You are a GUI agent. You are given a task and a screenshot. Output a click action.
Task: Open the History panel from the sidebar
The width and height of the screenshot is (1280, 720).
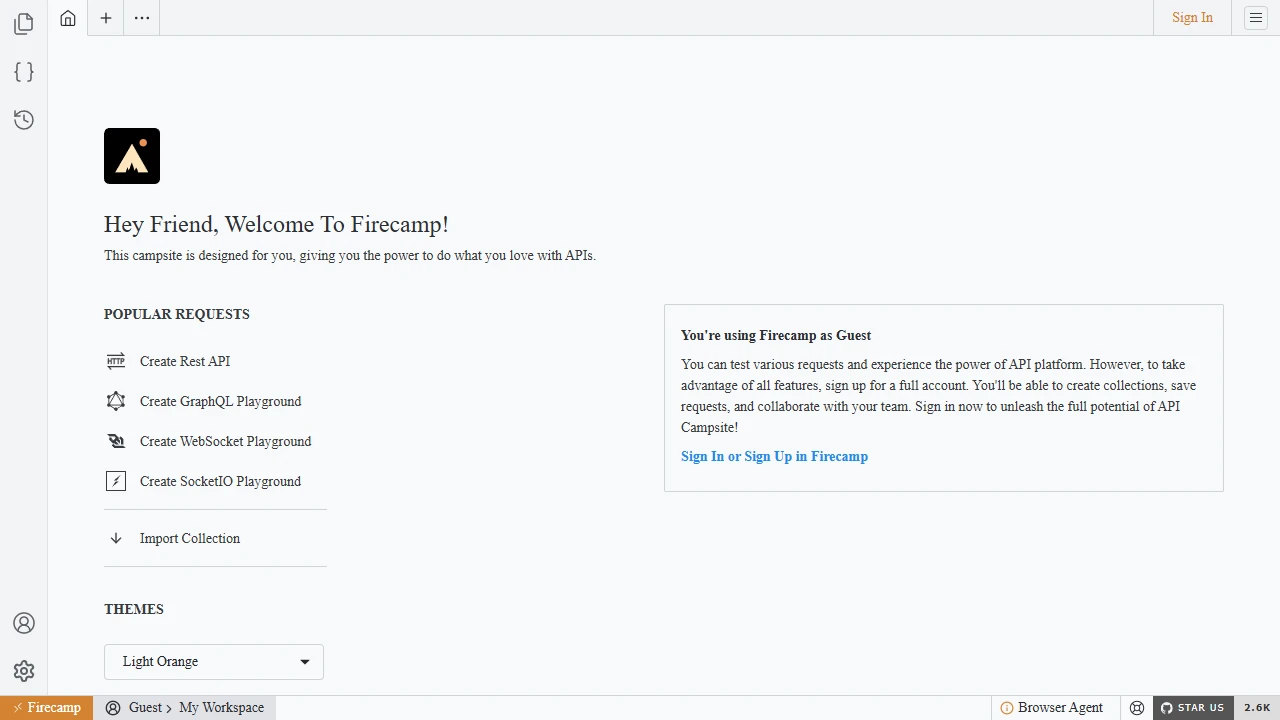pos(23,119)
